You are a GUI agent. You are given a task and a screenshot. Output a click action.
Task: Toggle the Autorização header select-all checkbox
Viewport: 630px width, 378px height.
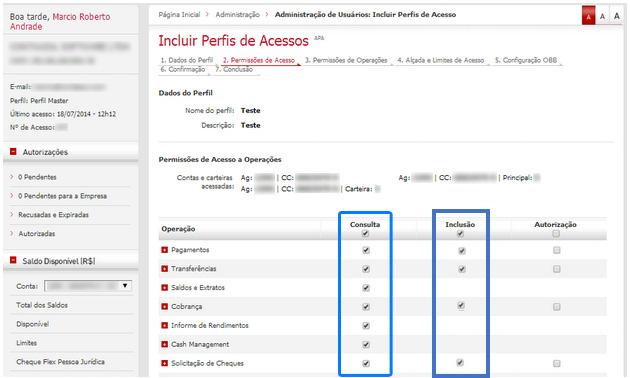556,233
